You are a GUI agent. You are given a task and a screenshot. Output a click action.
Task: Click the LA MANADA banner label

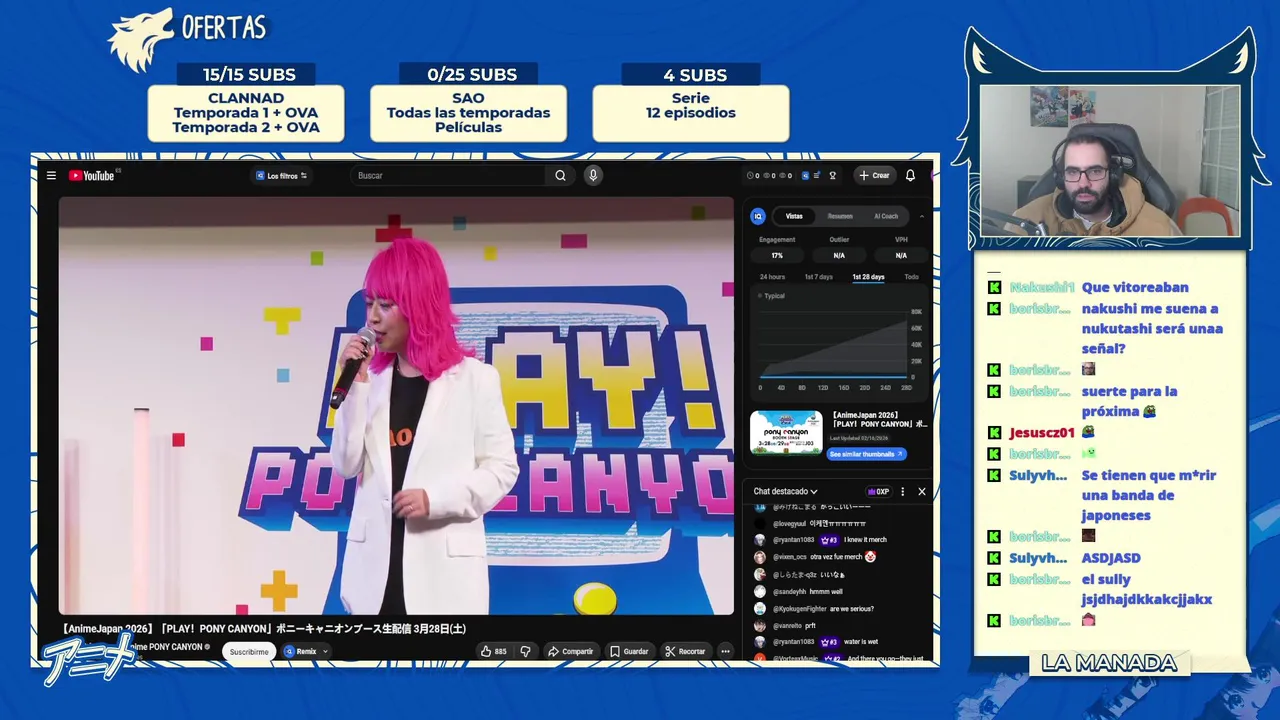(x=1109, y=663)
